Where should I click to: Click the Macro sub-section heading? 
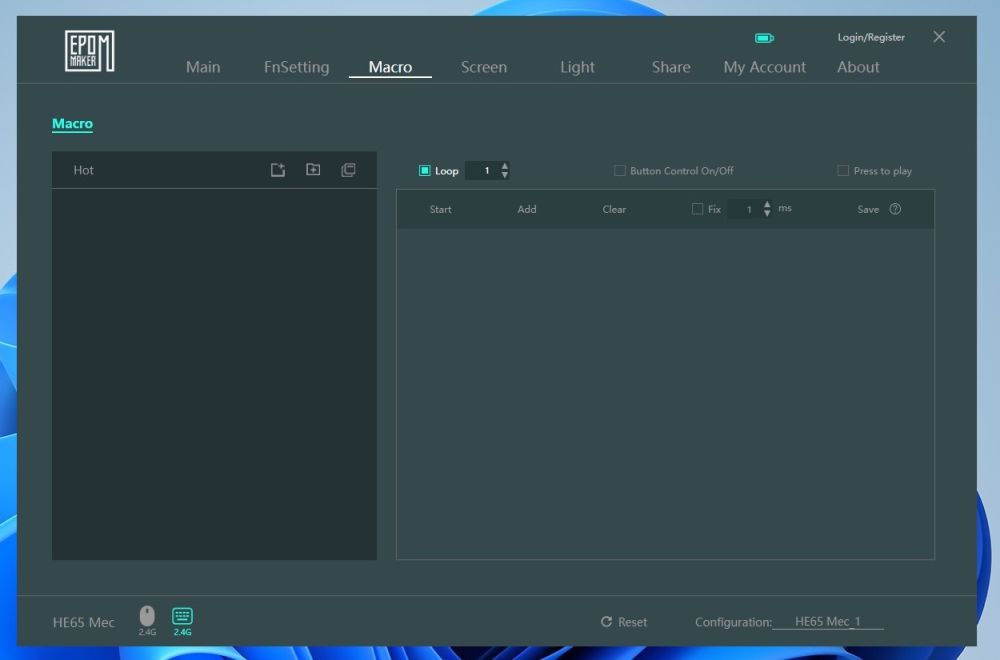[72, 124]
